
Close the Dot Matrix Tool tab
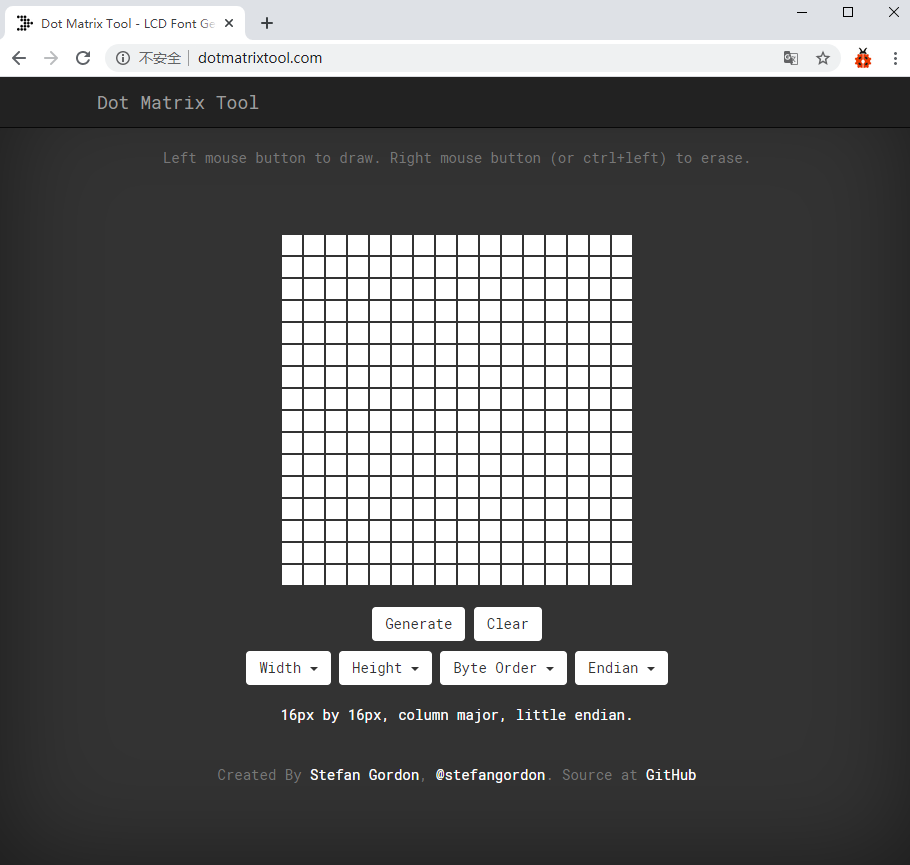[x=228, y=23]
